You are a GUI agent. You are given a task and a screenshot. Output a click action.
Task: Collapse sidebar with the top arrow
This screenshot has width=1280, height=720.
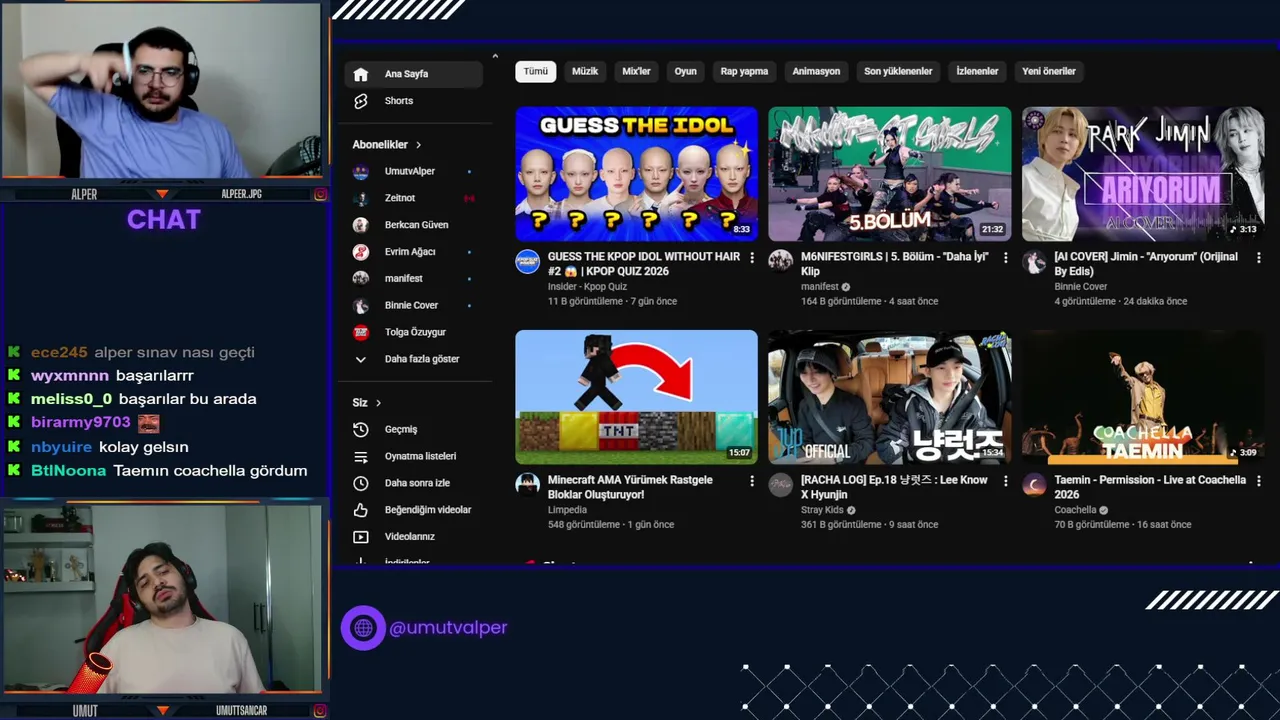click(494, 56)
